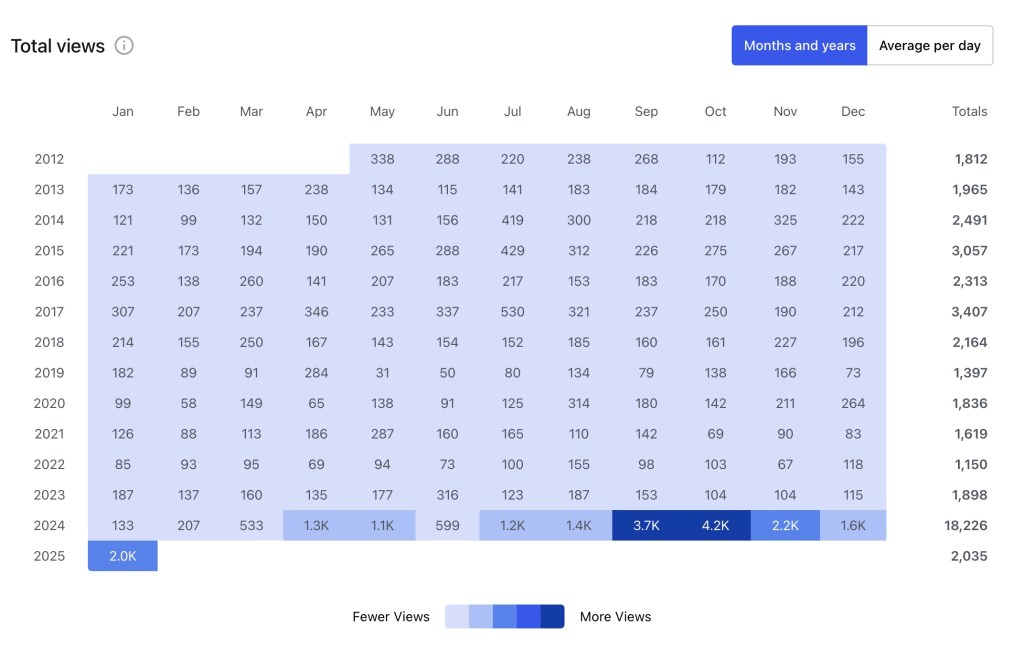Switch to Average per day view
Viewport: 1024px width, 647px height.
929,46
